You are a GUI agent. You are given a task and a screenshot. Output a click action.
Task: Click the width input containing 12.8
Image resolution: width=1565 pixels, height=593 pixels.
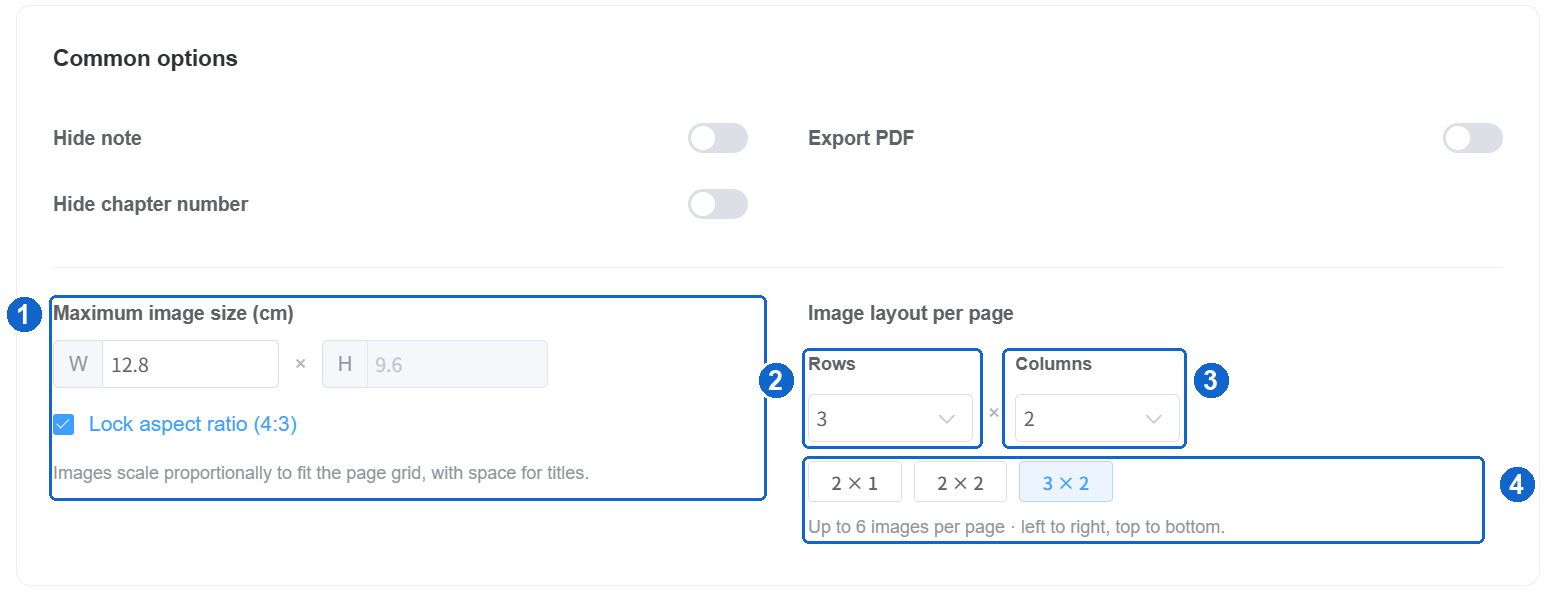tap(190, 364)
